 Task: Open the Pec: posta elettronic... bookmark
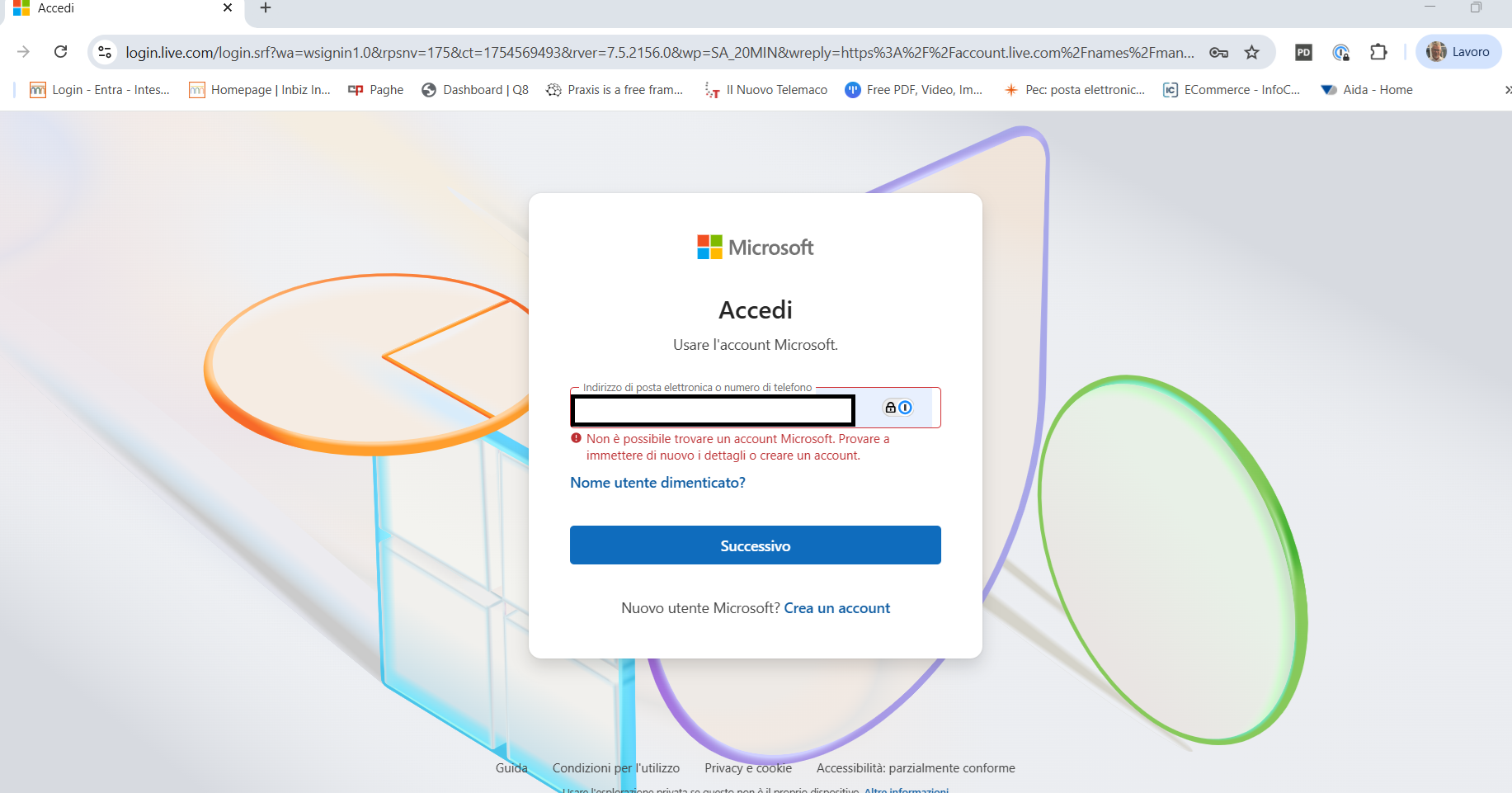(x=1074, y=90)
